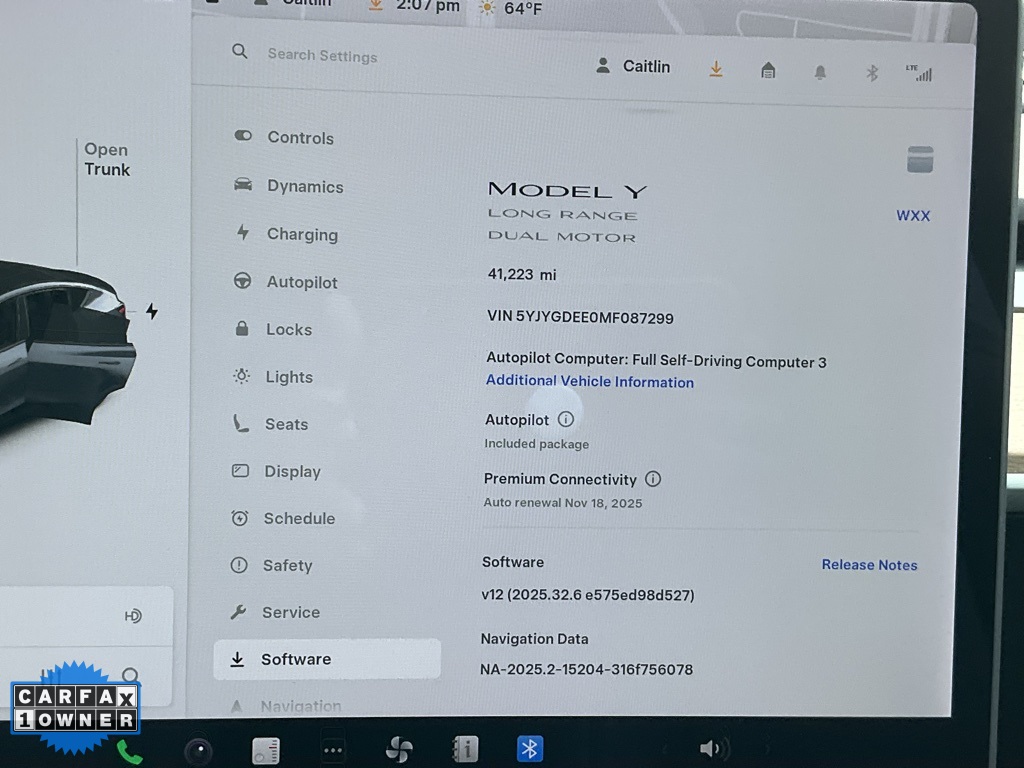1024x768 pixels.
Task: Open the owner's manual info icon
Action: (465, 749)
